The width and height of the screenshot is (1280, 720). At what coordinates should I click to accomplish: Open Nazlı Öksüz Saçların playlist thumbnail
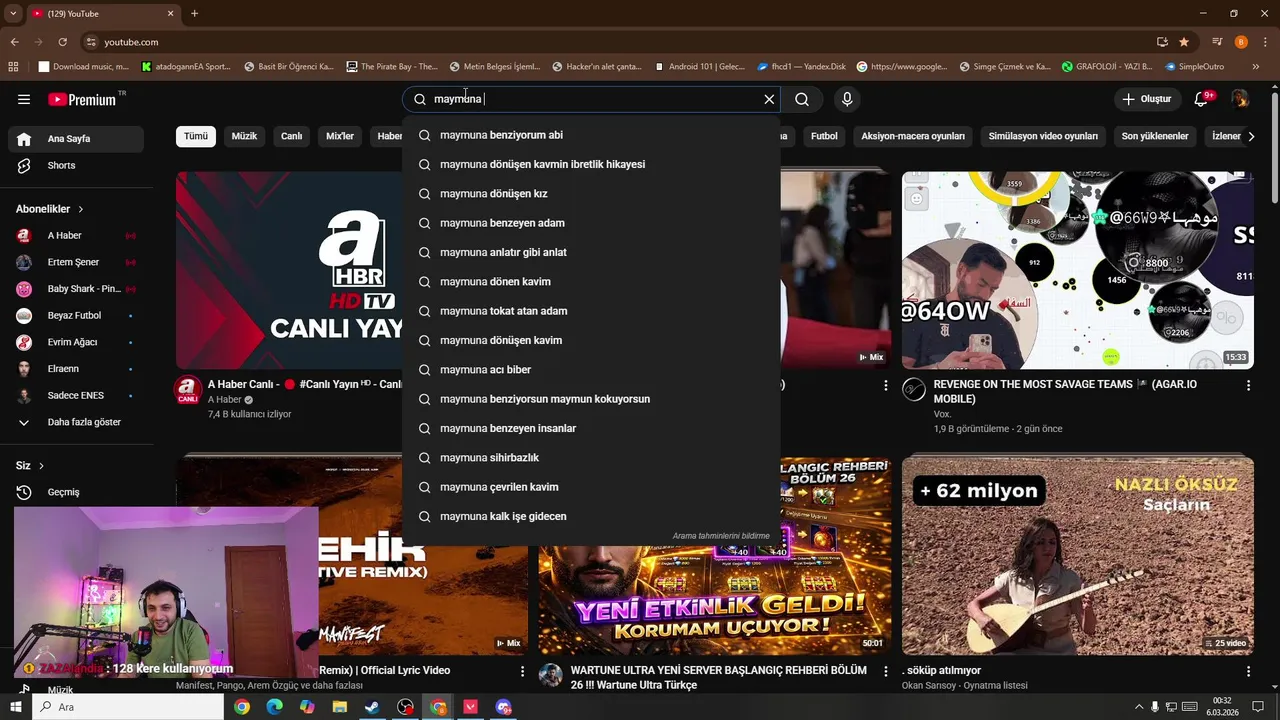click(1077, 556)
